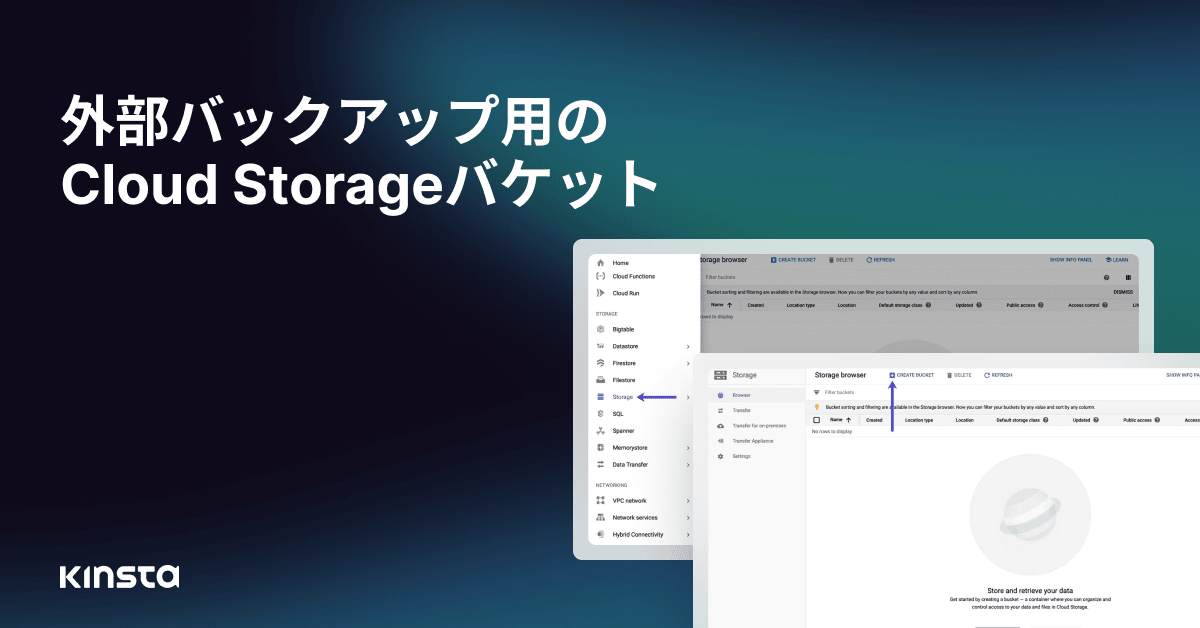Select the Home icon in the navigation menu

pos(600,263)
